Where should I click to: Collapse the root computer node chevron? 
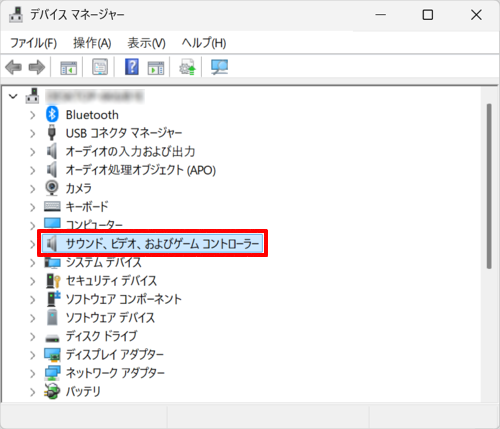point(13,97)
